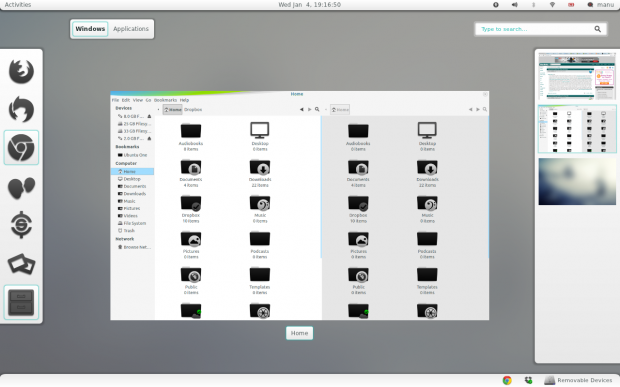
Task: Eject the 2.0 GB device in sidebar
Action: coord(149,138)
